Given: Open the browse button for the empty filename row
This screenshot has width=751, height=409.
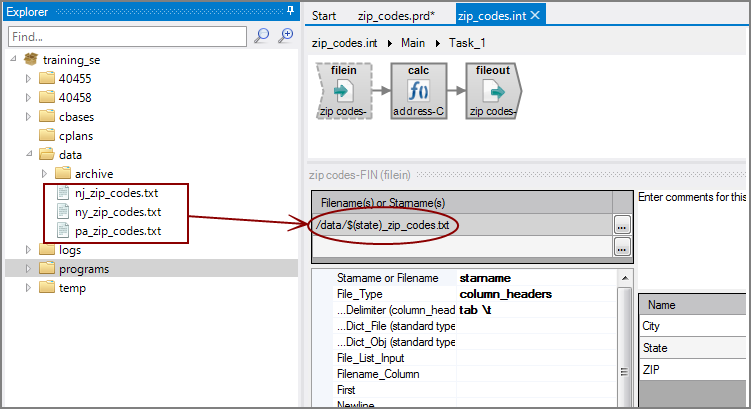Looking at the screenshot, I should 622,247.
